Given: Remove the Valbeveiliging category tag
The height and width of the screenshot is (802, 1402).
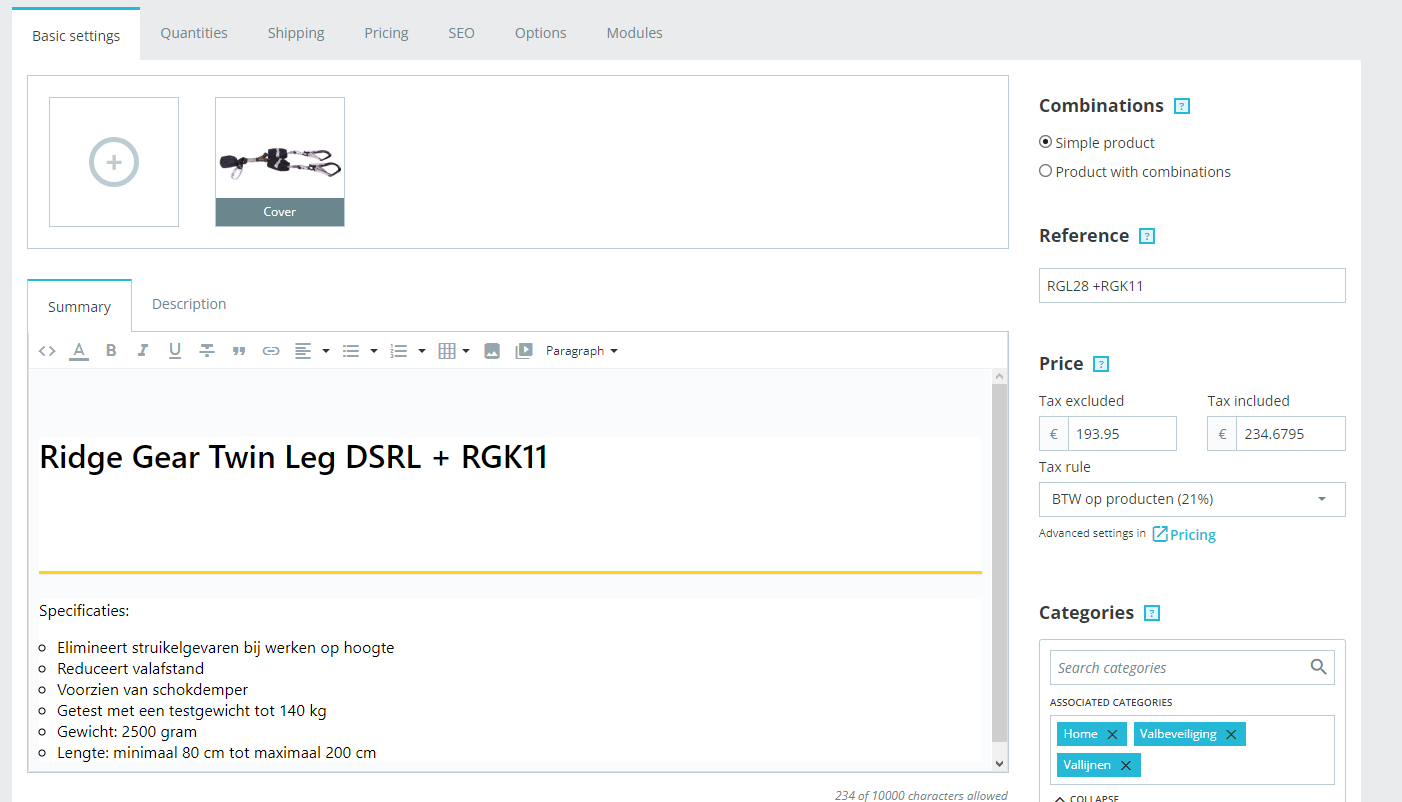Looking at the screenshot, I should coord(1231,735).
